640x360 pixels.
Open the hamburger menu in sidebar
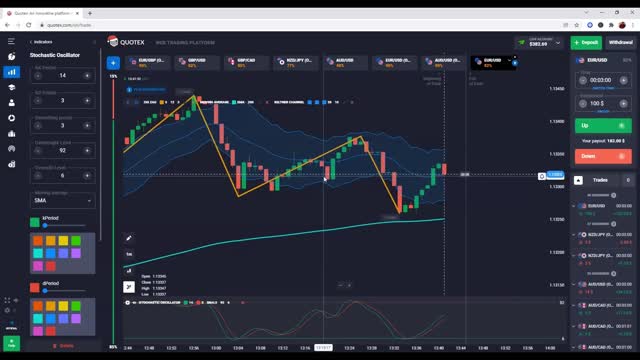[11, 41]
